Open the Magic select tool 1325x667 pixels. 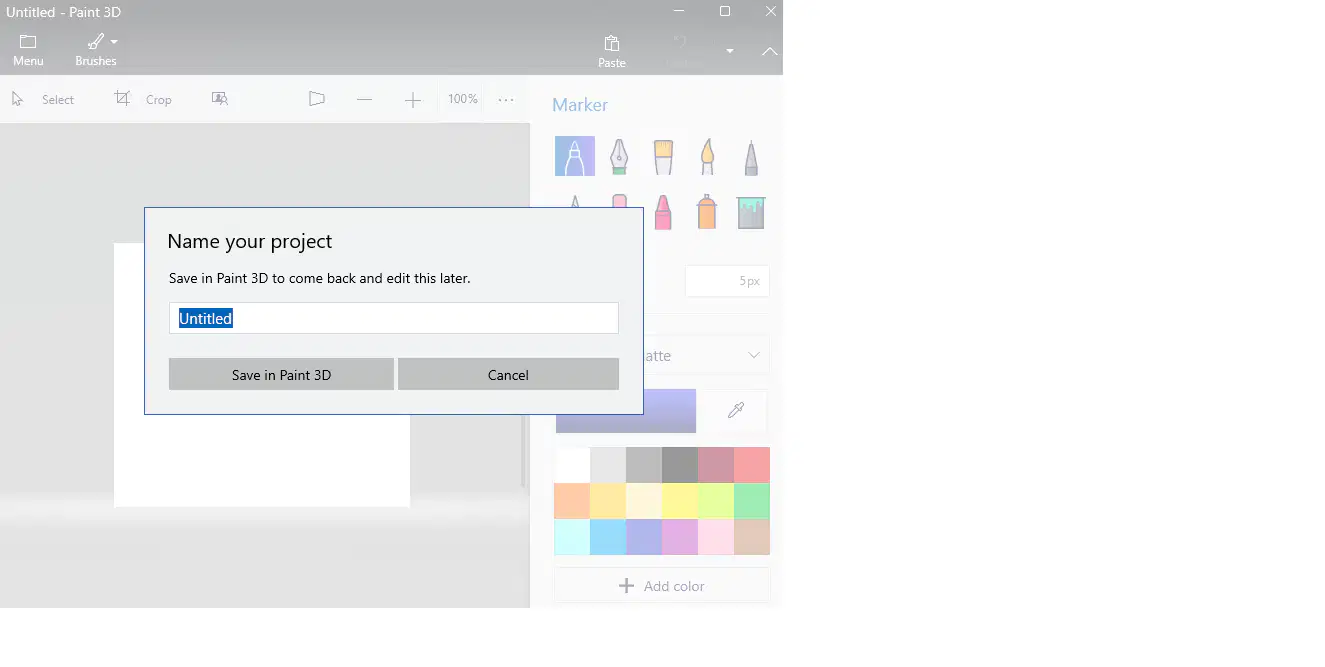click(x=220, y=99)
